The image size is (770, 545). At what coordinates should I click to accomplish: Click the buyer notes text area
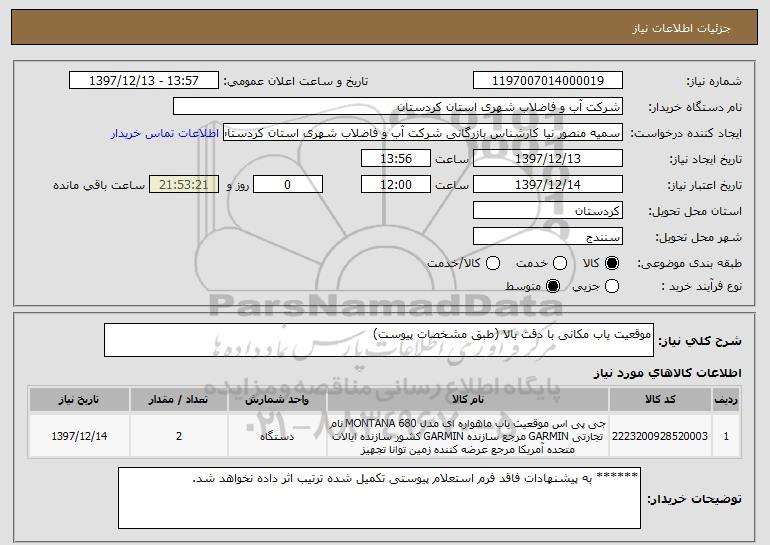pyautogui.click(x=379, y=498)
